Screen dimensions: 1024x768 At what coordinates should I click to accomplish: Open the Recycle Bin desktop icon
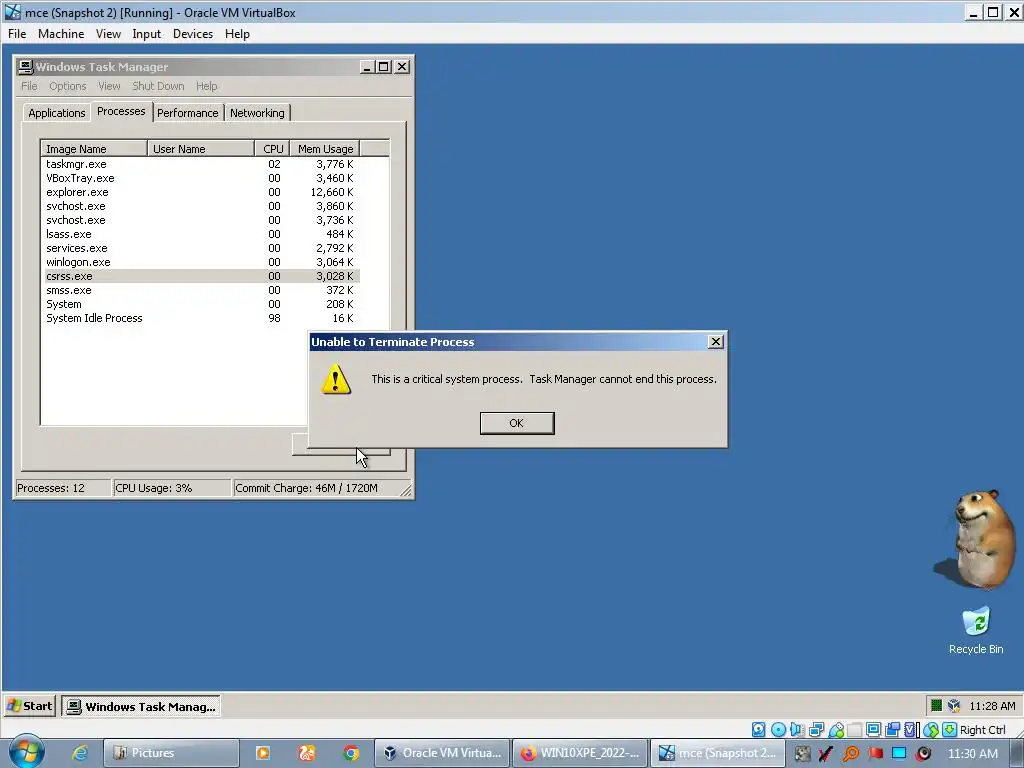tap(976, 630)
